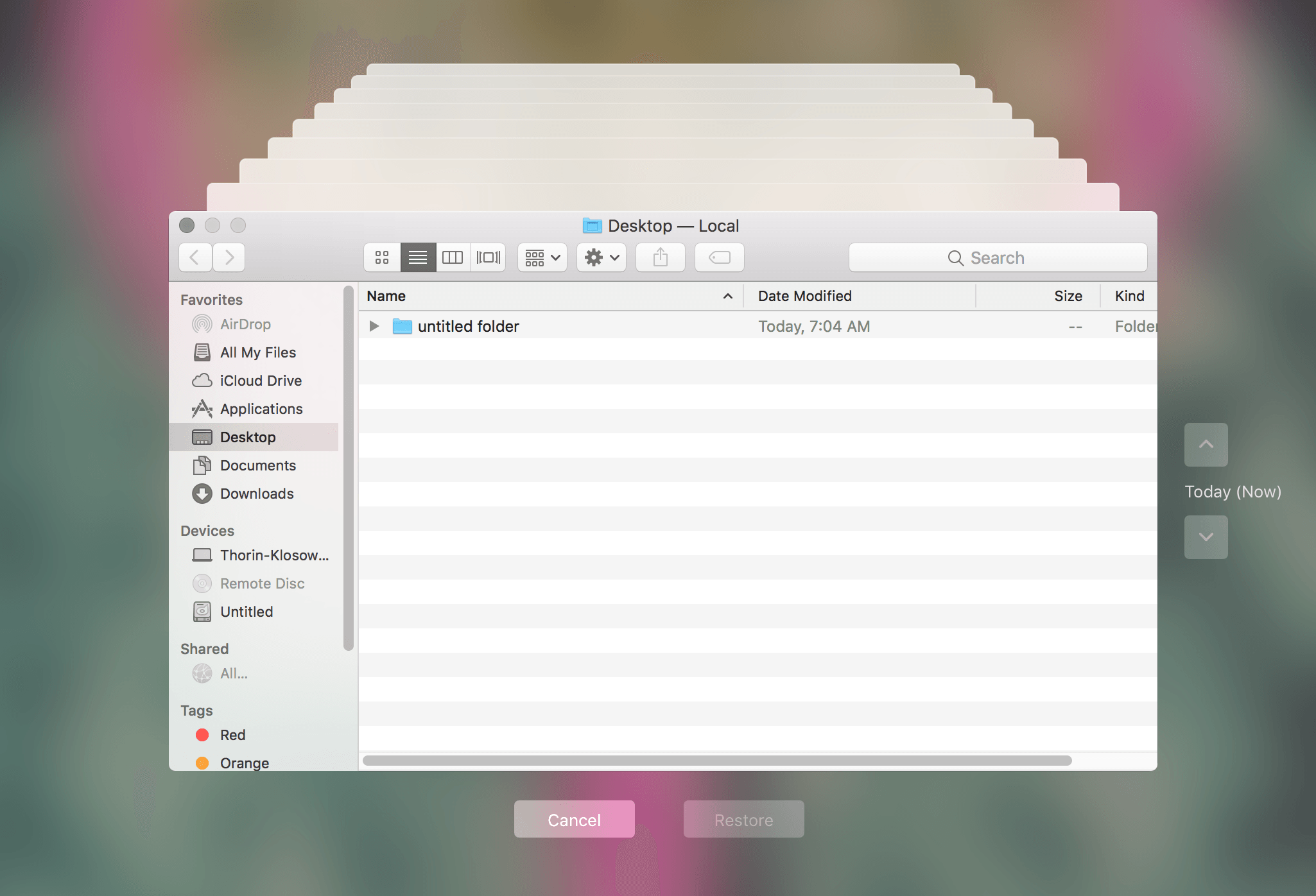Select Applications in the sidebar

[261, 409]
